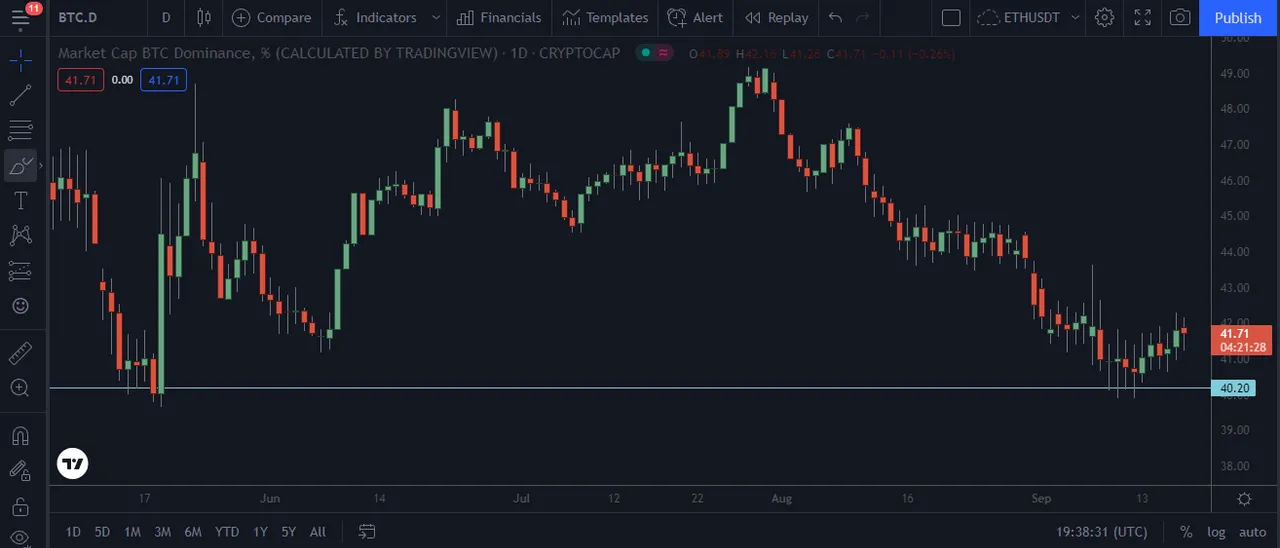Undo the last action
Viewport: 1280px width, 548px height.
coord(836,17)
